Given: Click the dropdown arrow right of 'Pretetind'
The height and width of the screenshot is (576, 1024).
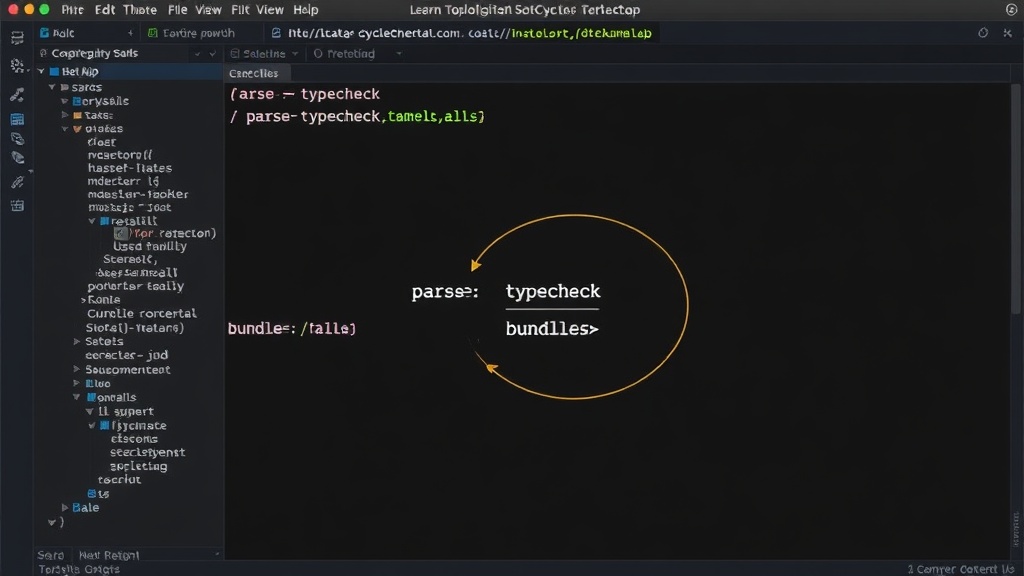Looking at the screenshot, I should click(x=398, y=54).
